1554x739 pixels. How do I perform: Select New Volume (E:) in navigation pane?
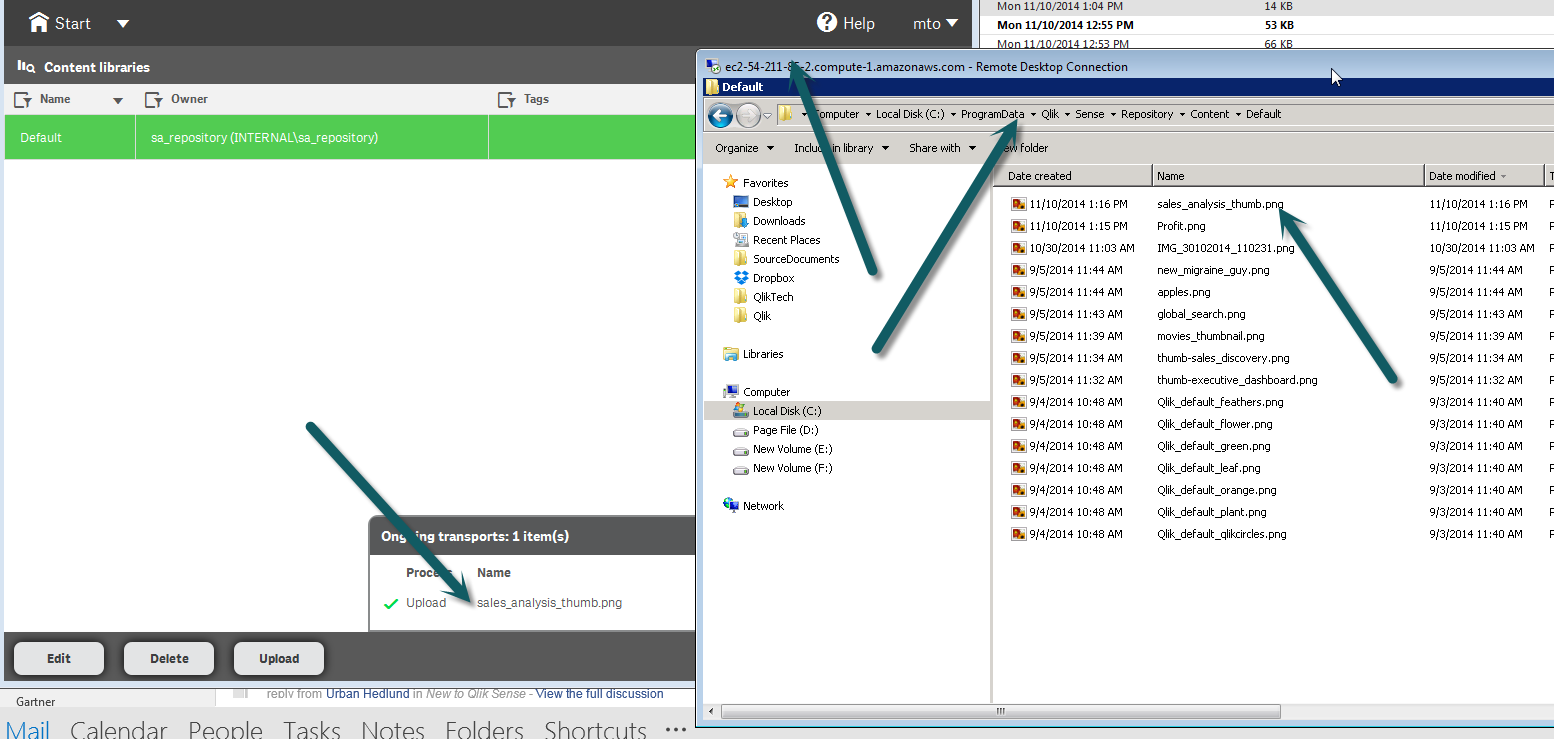tap(792, 449)
